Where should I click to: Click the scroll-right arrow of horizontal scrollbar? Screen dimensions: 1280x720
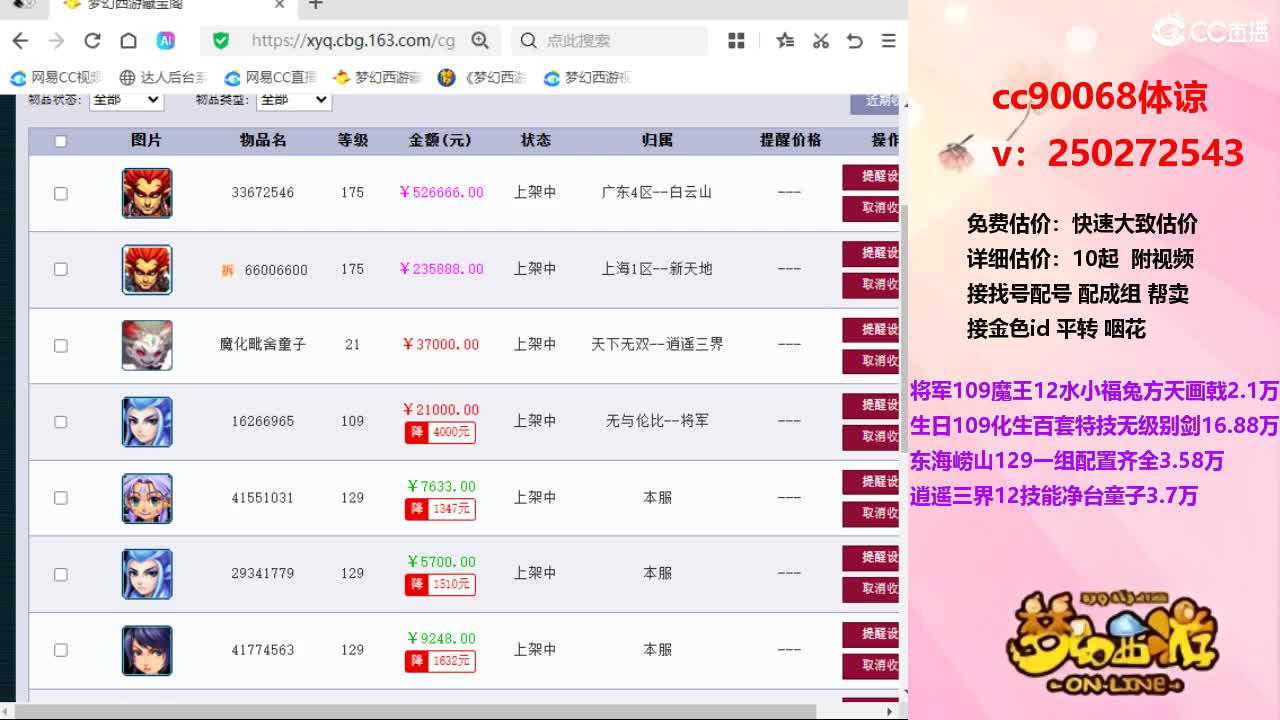pos(890,711)
